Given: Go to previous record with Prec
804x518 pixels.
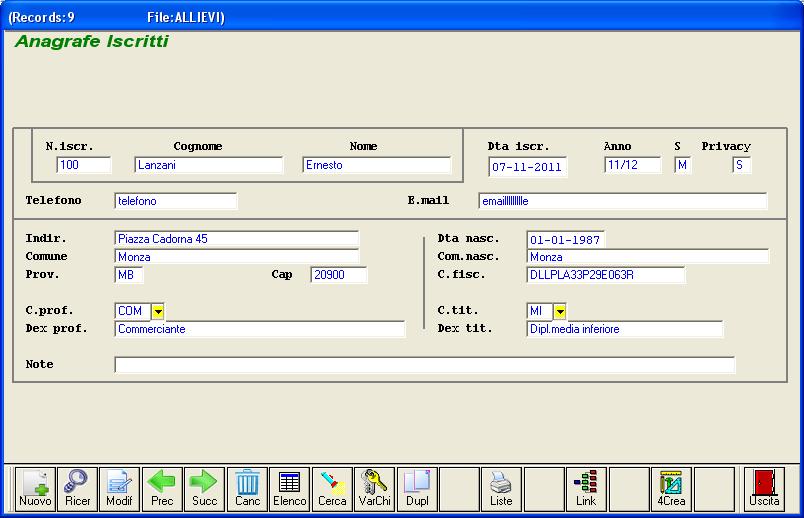Looking at the screenshot, I should click(162, 489).
